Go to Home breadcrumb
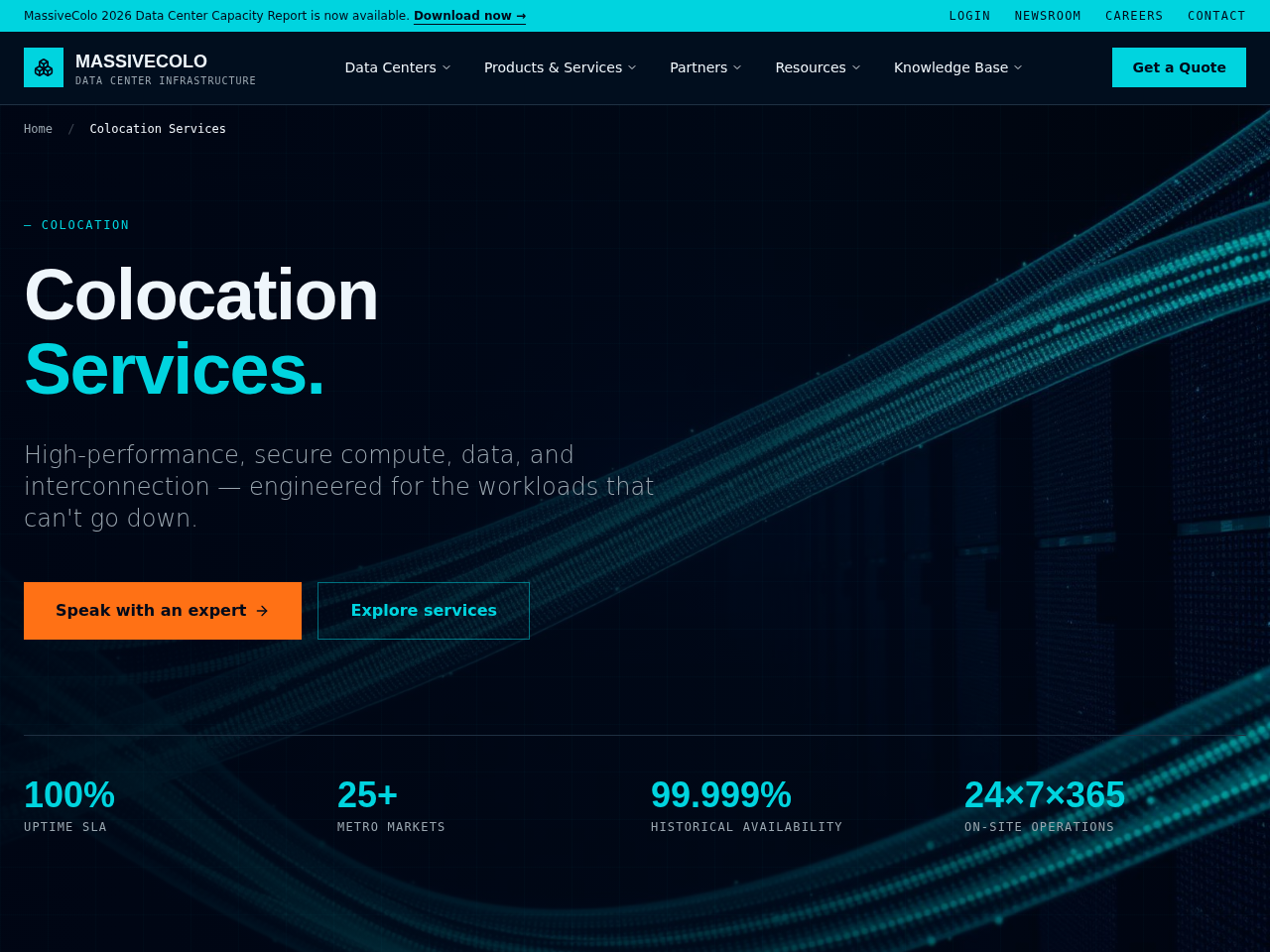Viewport: 1270px width, 952px height. (x=38, y=129)
